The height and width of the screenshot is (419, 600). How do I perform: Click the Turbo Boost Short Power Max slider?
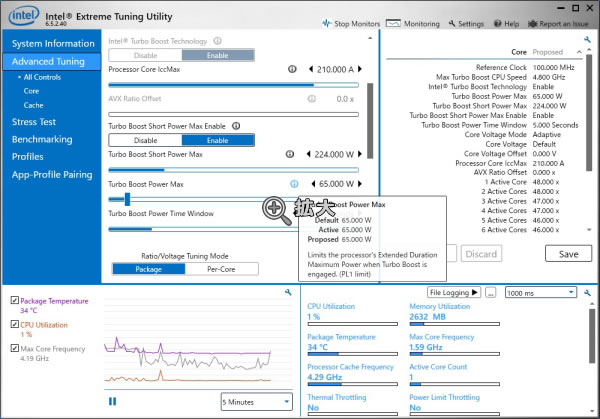coord(233,170)
